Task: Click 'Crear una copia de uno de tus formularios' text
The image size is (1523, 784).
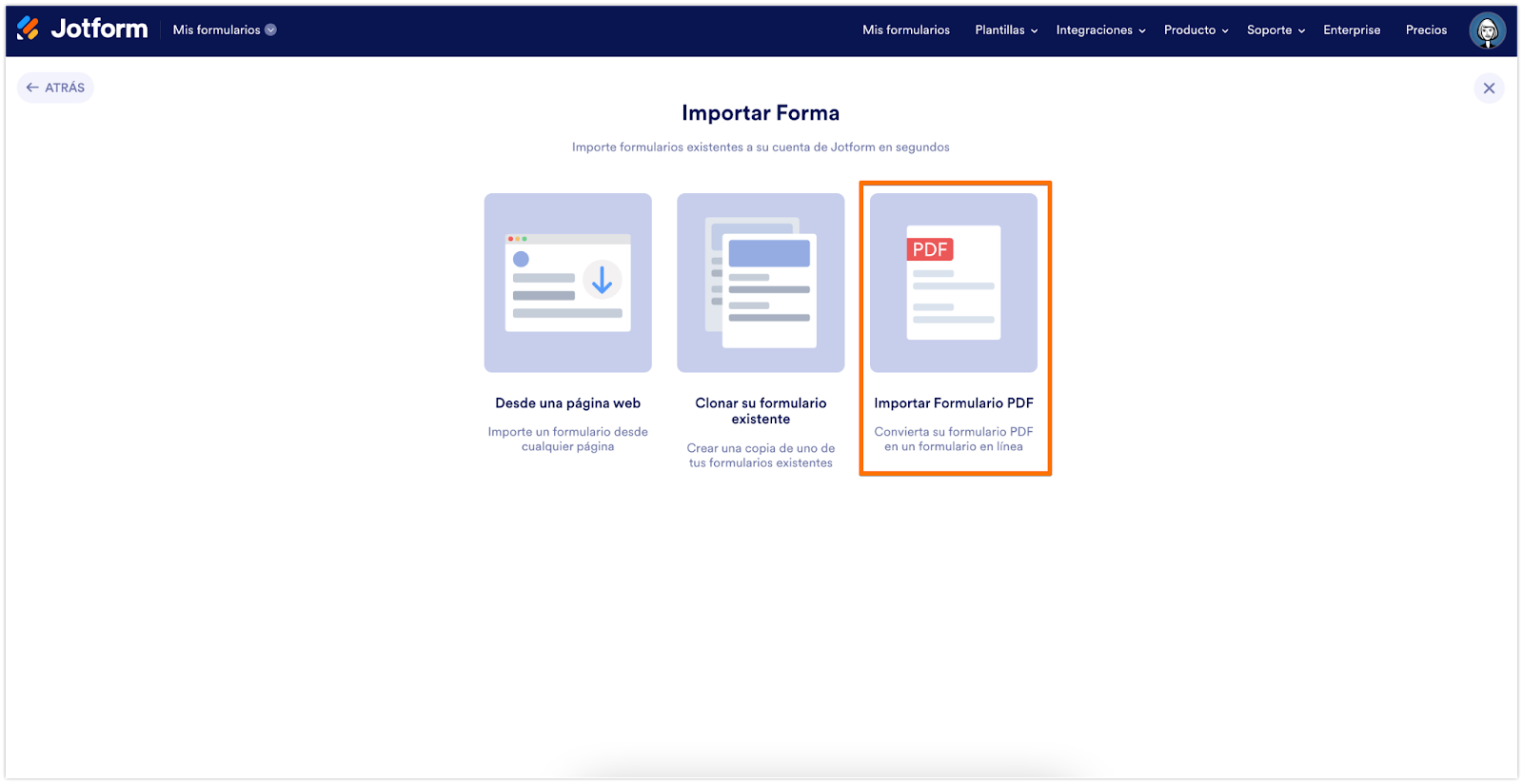Action: coord(761,456)
